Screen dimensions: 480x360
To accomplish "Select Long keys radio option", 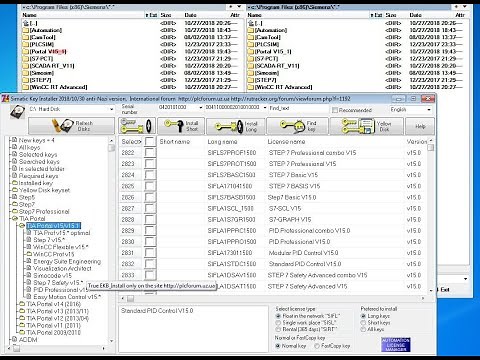I will (x=363, y=316).
